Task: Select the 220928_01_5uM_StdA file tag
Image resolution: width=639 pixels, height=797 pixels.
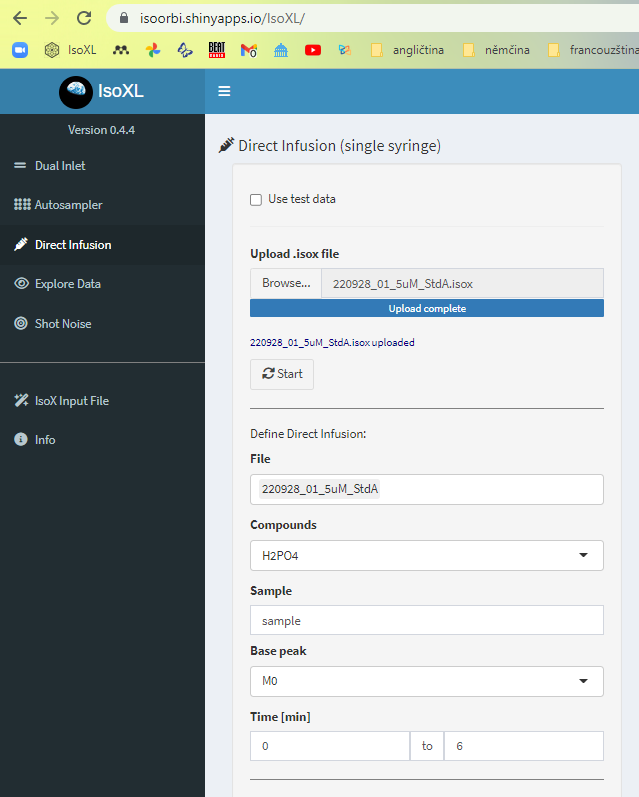Action: (x=320, y=489)
